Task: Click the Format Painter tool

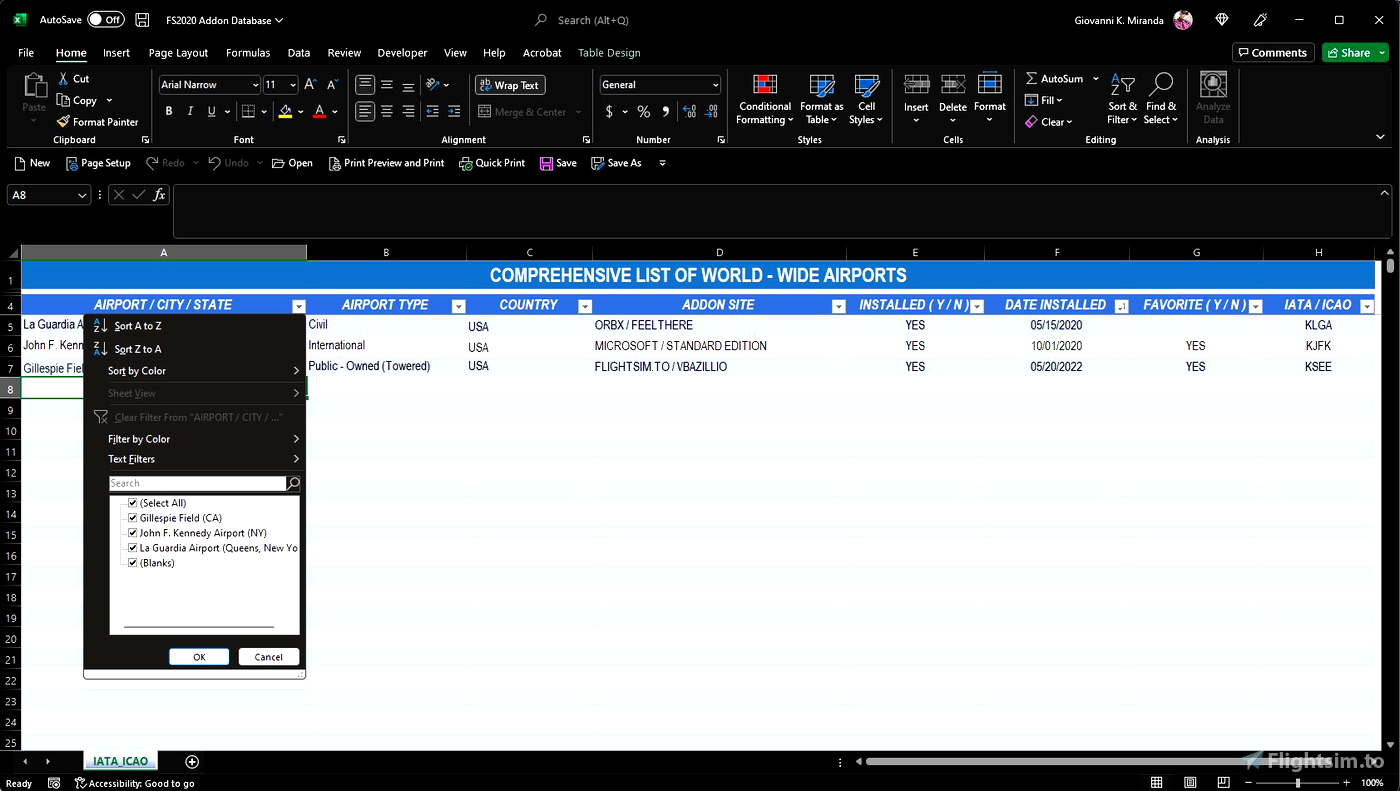Action: coord(98,122)
